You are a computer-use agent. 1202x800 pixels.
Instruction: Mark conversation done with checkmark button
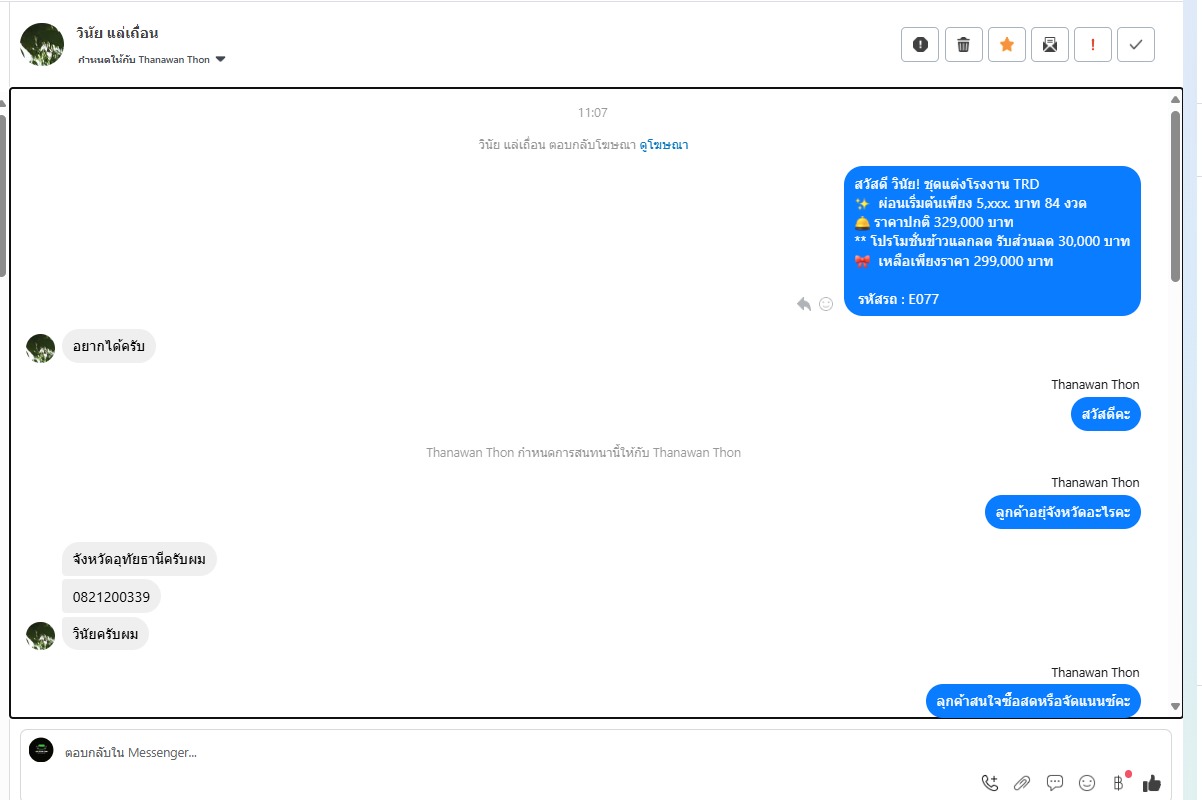click(1136, 44)
